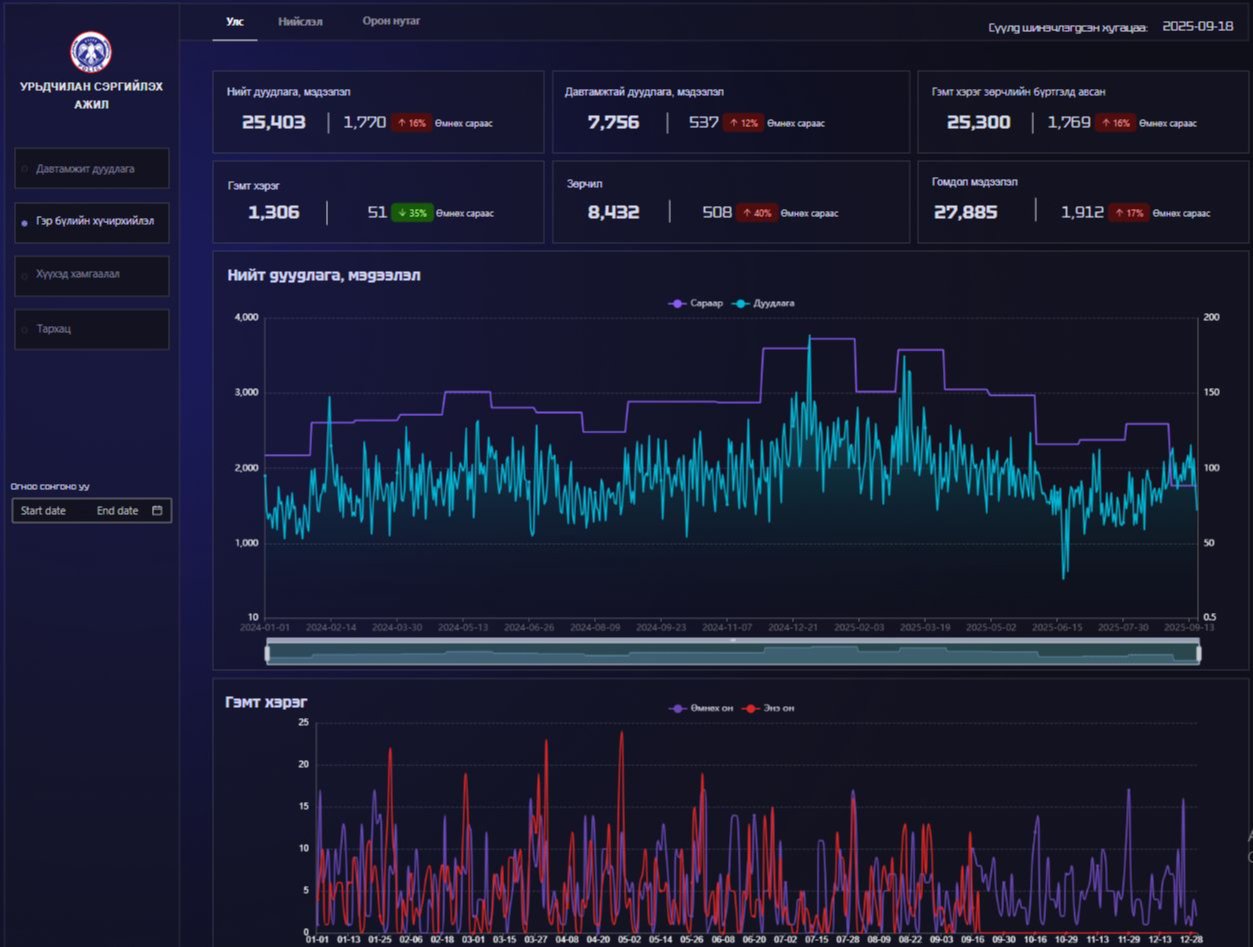Click the red 40% increase badge in Зөрчил card
The width and height of the screenshot is (1253, 947).
[756, 212]
